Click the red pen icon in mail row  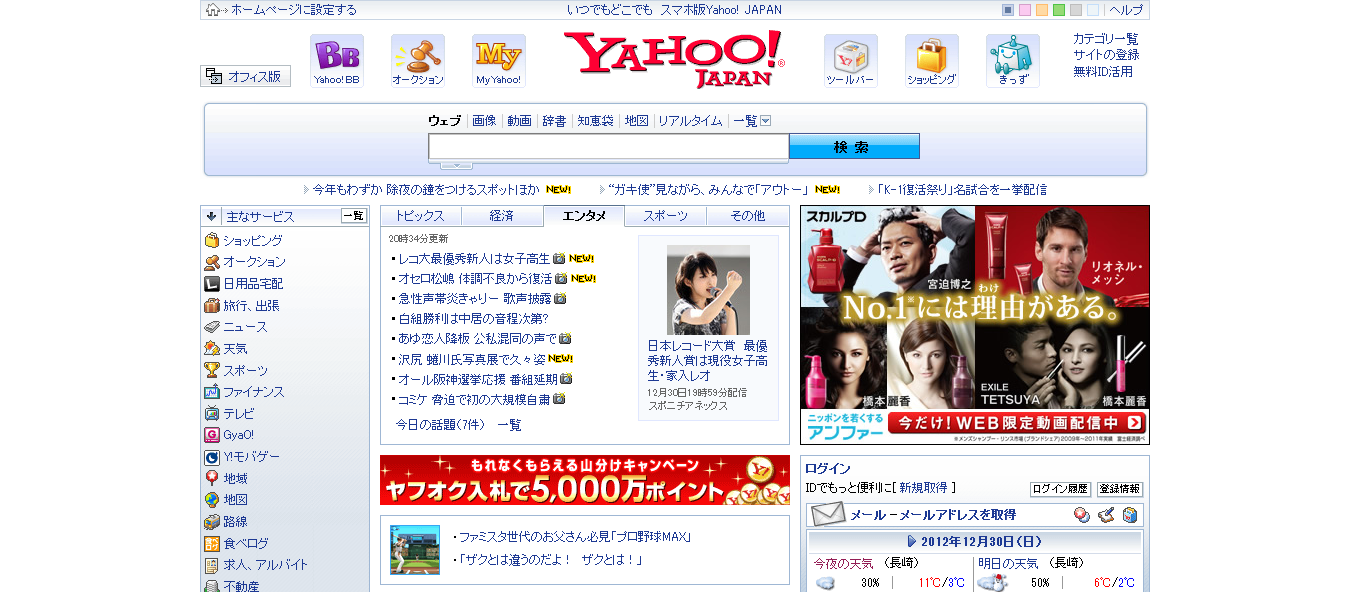click(1105, 515)
